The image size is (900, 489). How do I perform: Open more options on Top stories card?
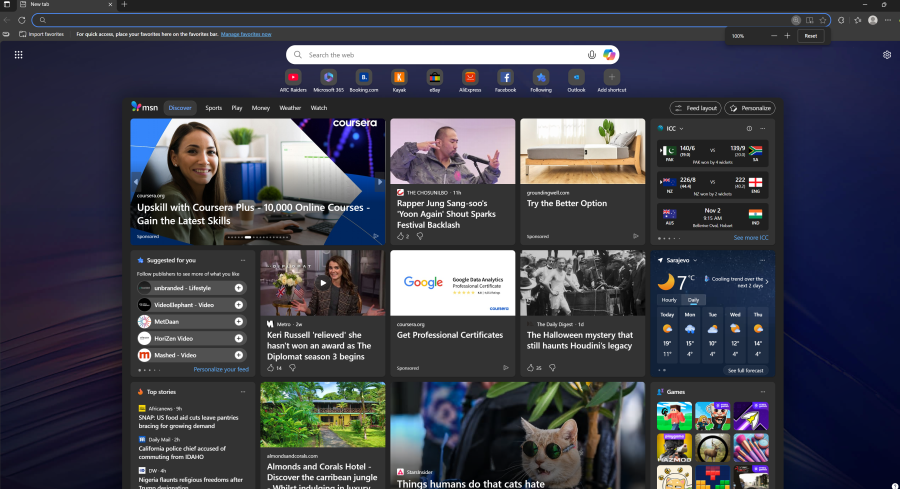coord(243,392)
